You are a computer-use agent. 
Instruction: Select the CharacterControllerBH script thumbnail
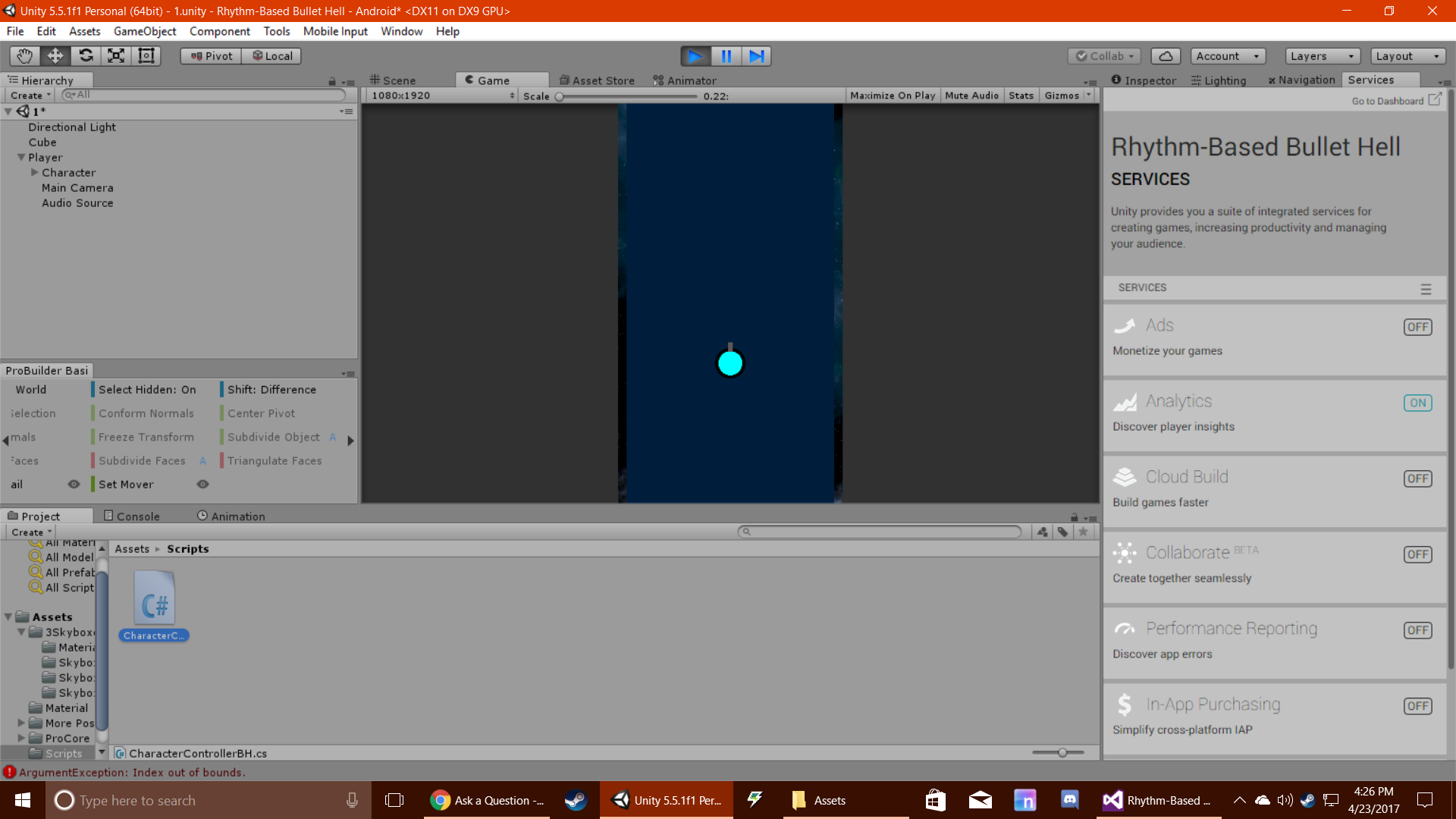(154, 607)
